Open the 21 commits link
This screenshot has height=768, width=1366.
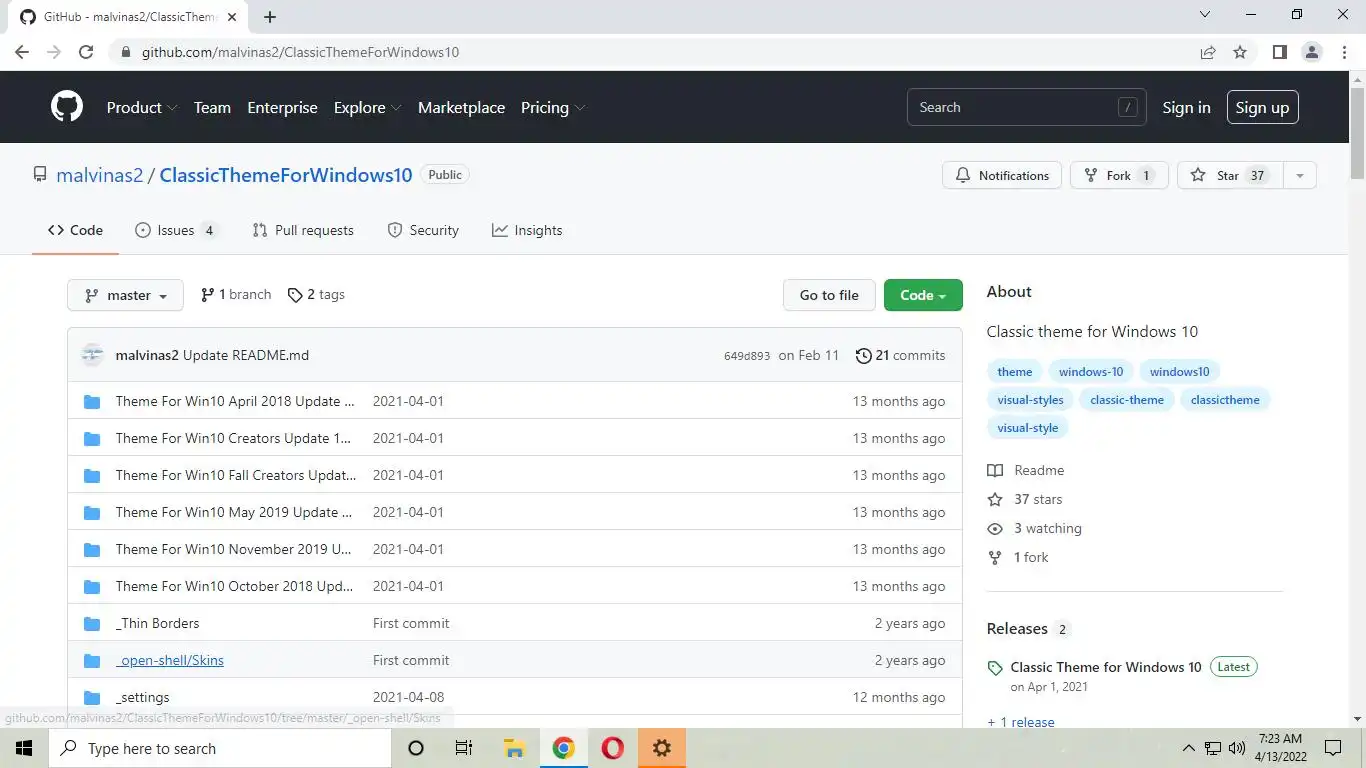coord(900,355)
